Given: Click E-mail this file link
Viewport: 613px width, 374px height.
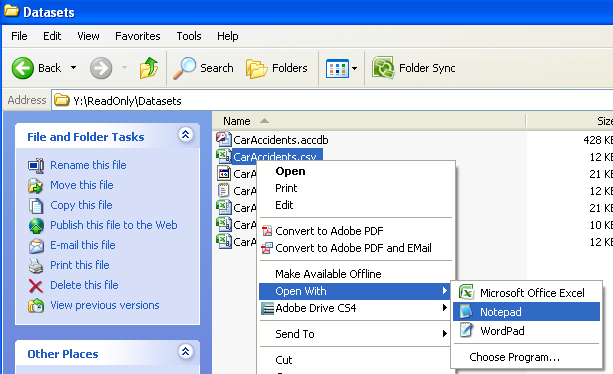Looking at the screenshot, I should (x=83, y=245).
